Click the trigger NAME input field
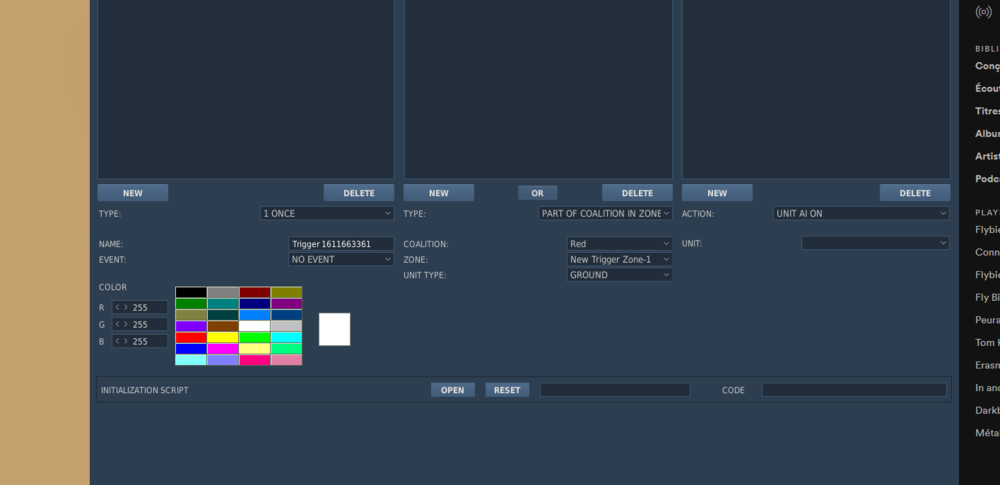The width and height of the screenshot is (1000, 485). click(341, 244)
